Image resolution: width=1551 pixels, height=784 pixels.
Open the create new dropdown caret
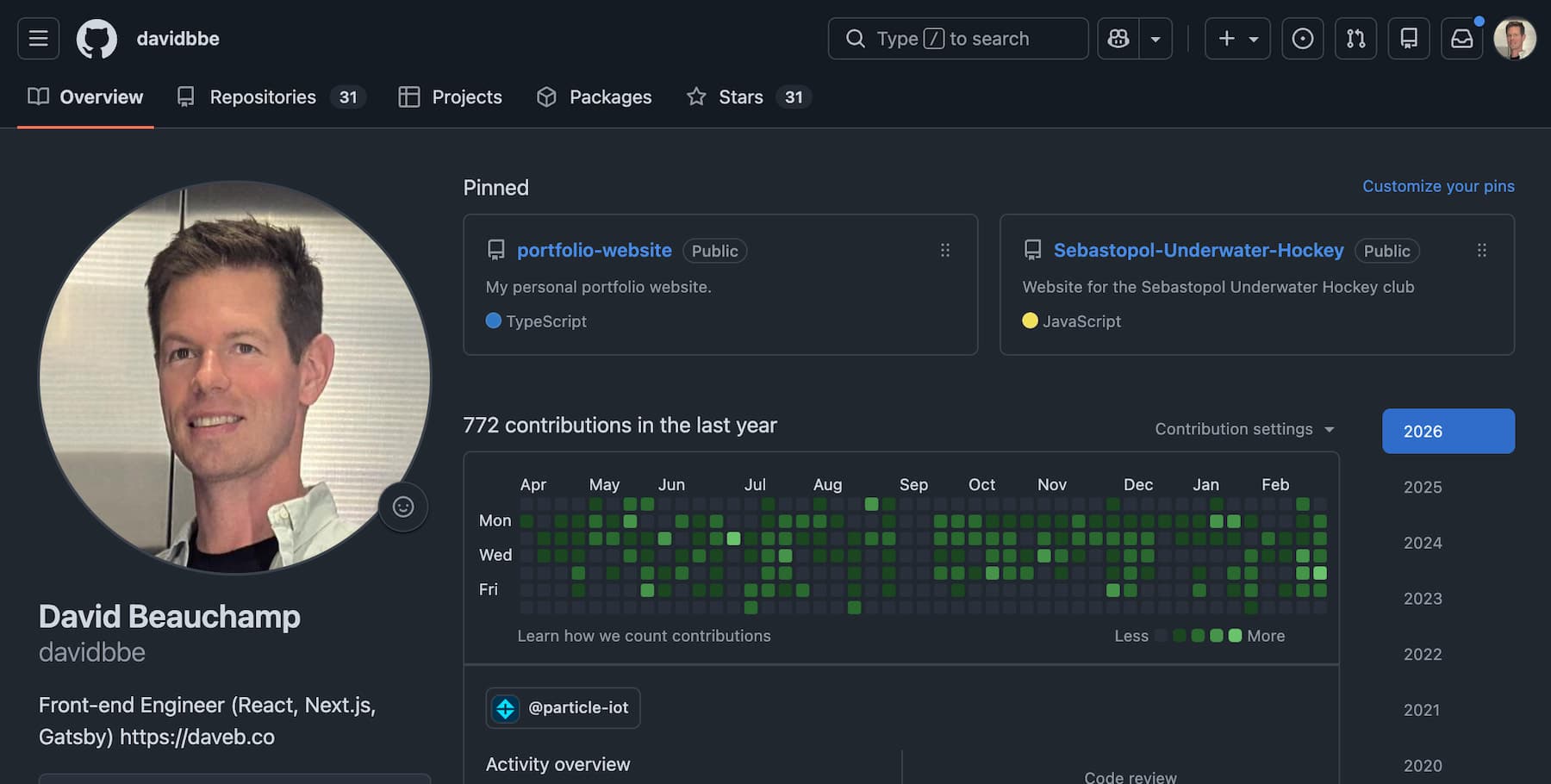click(1254, 38)
